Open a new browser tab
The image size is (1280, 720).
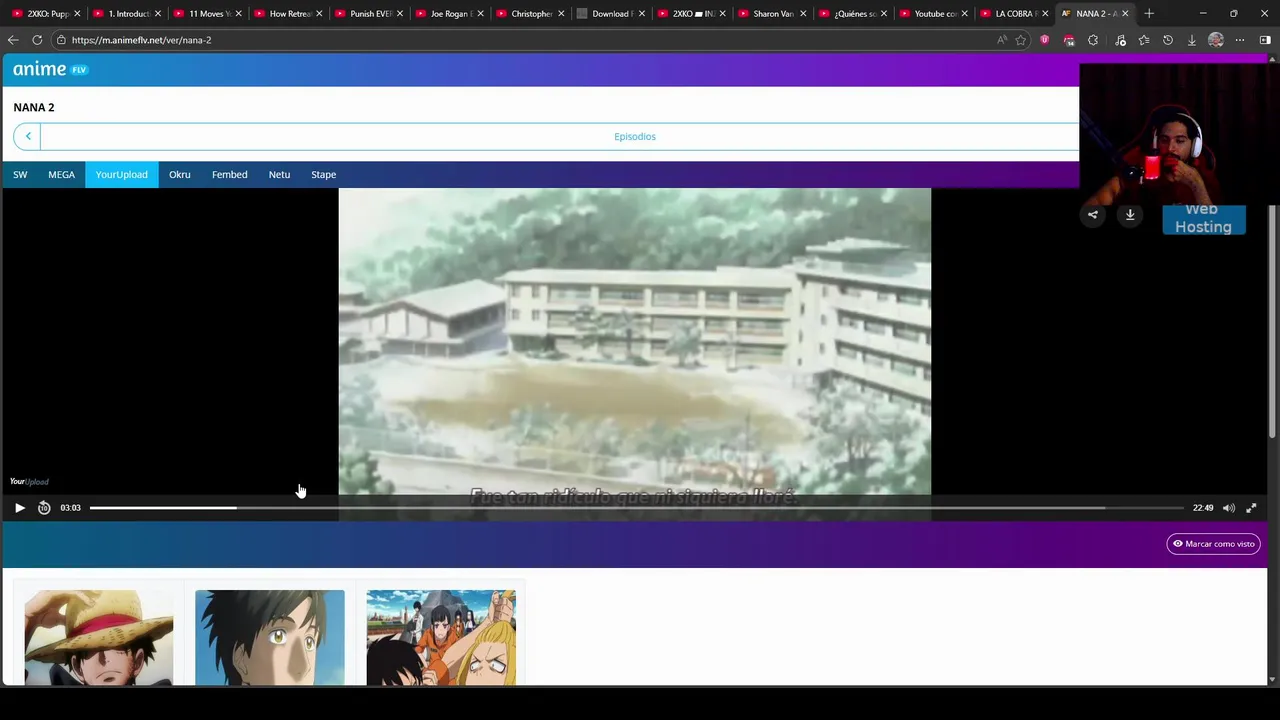pyautogui.click(x=1149, y=13)
